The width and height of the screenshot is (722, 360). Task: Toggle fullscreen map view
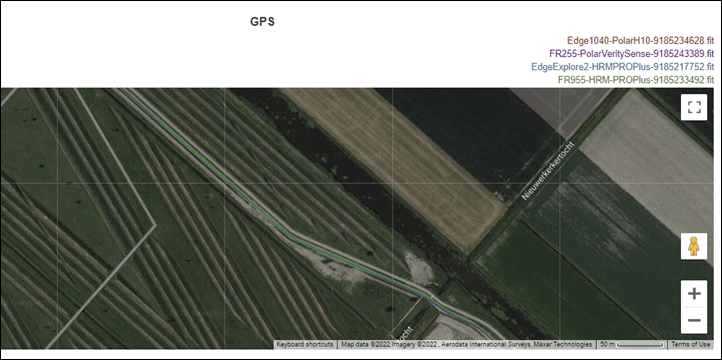pos(694,107)
